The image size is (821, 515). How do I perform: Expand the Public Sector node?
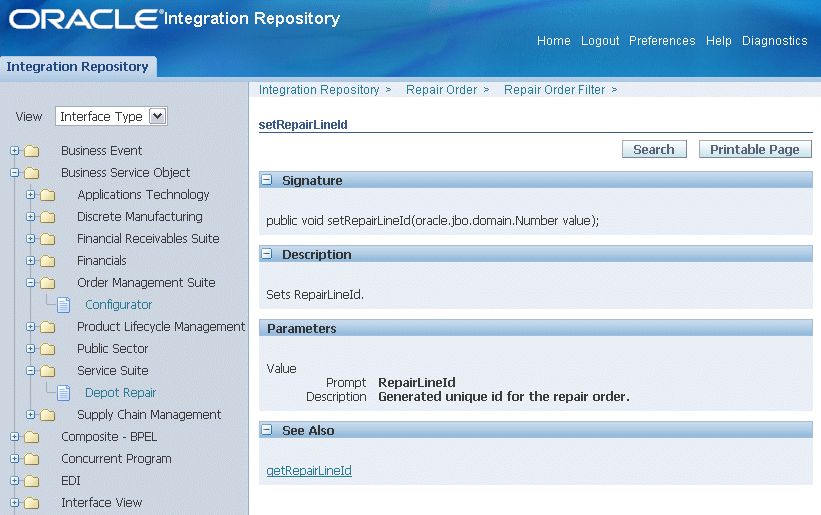coord(30,349)
